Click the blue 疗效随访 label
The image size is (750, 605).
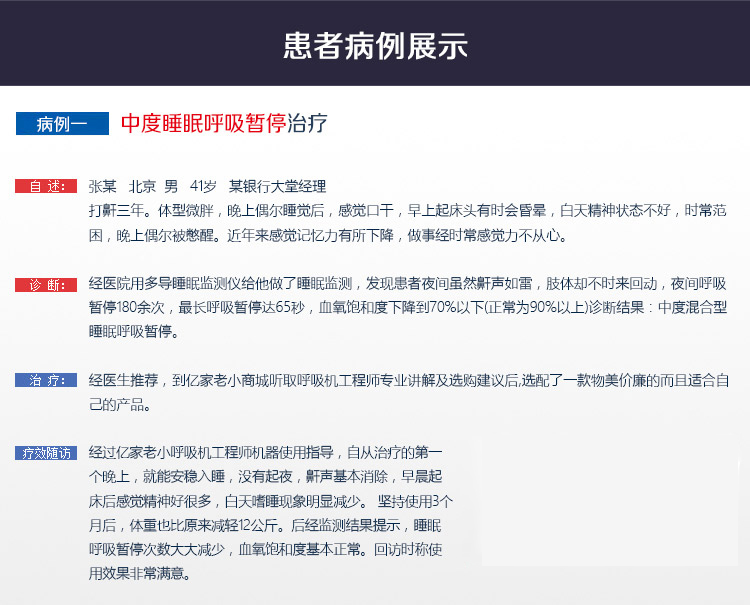coord(46,453)
